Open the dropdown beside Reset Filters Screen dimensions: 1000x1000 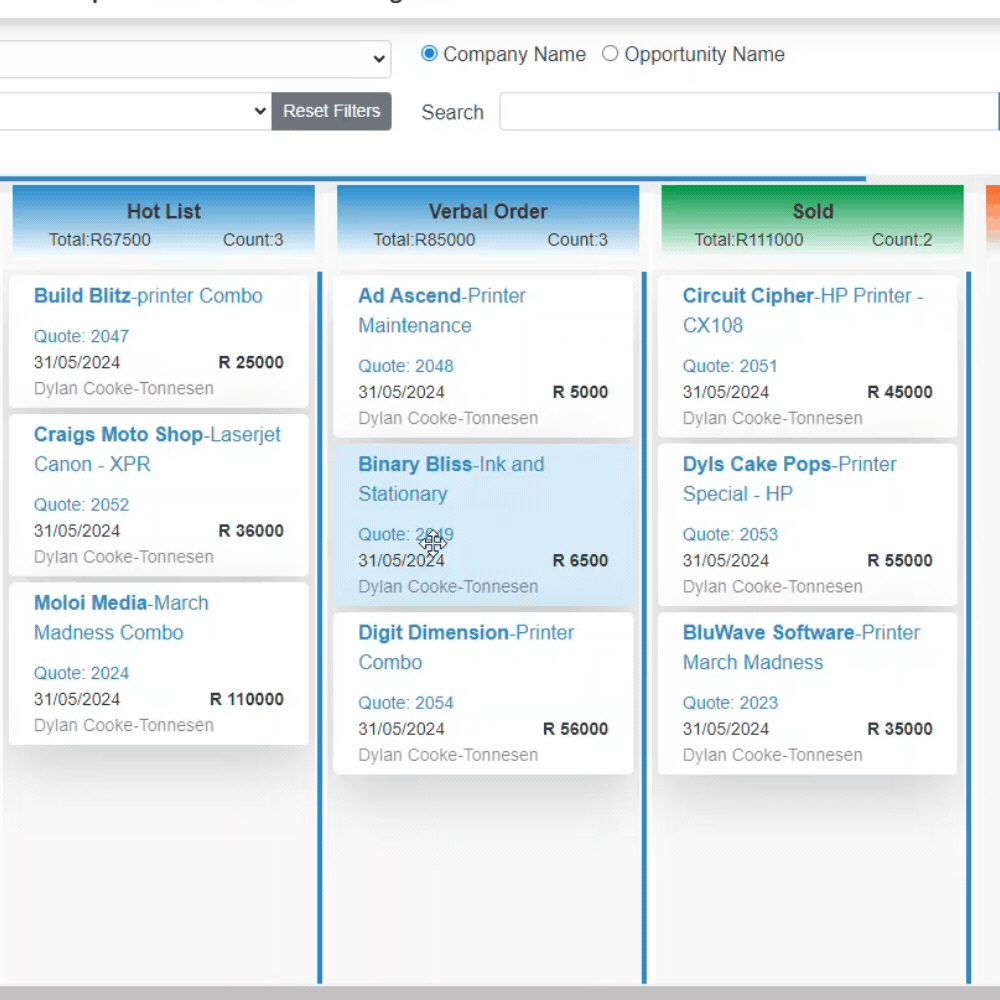click(135, 111)
